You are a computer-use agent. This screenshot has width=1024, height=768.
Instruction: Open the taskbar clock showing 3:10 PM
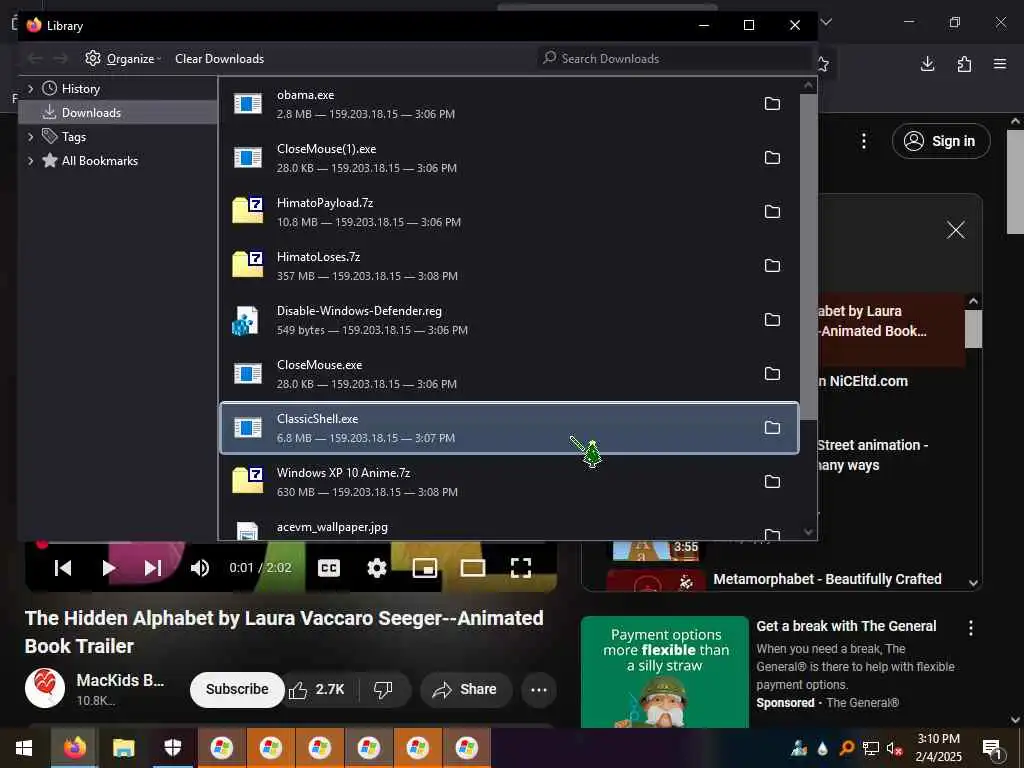(938, 748)
